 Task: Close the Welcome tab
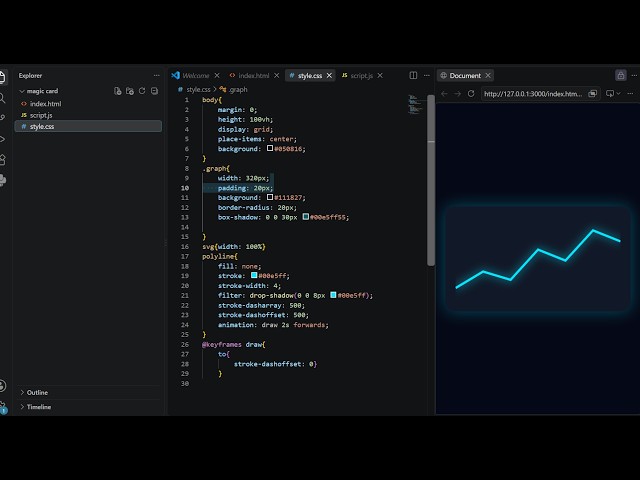click(x=217, y=76)
